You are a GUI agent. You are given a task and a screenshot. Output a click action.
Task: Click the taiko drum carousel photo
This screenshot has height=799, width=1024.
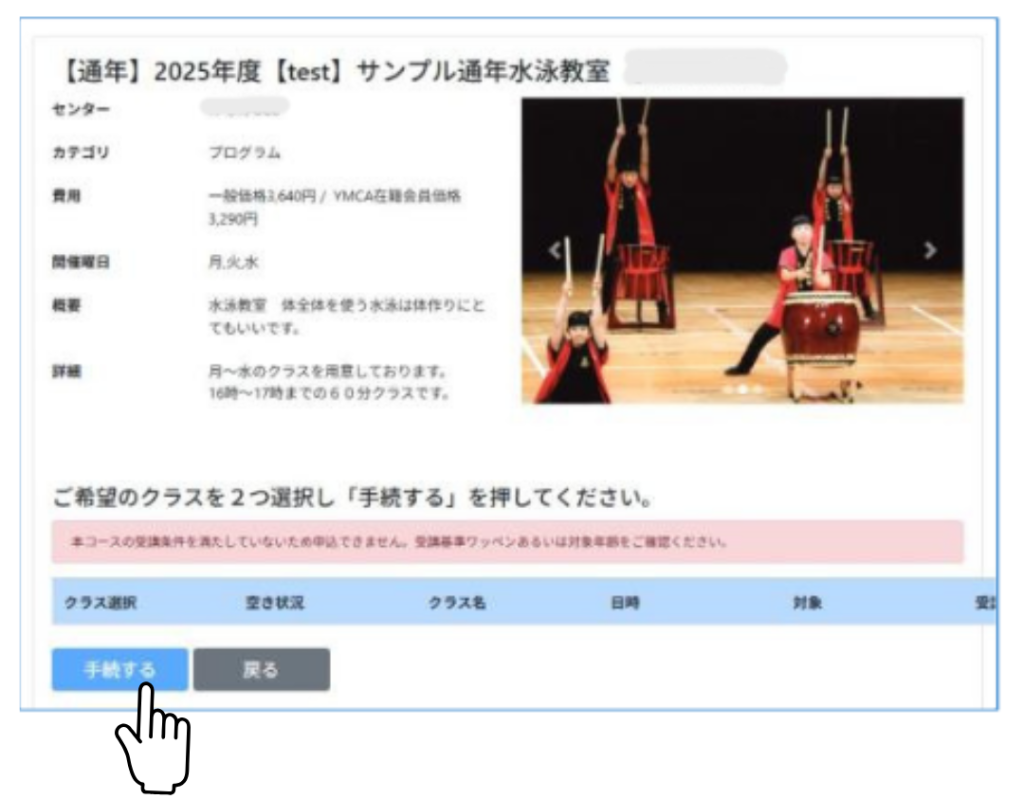click(x=743, y=250)
